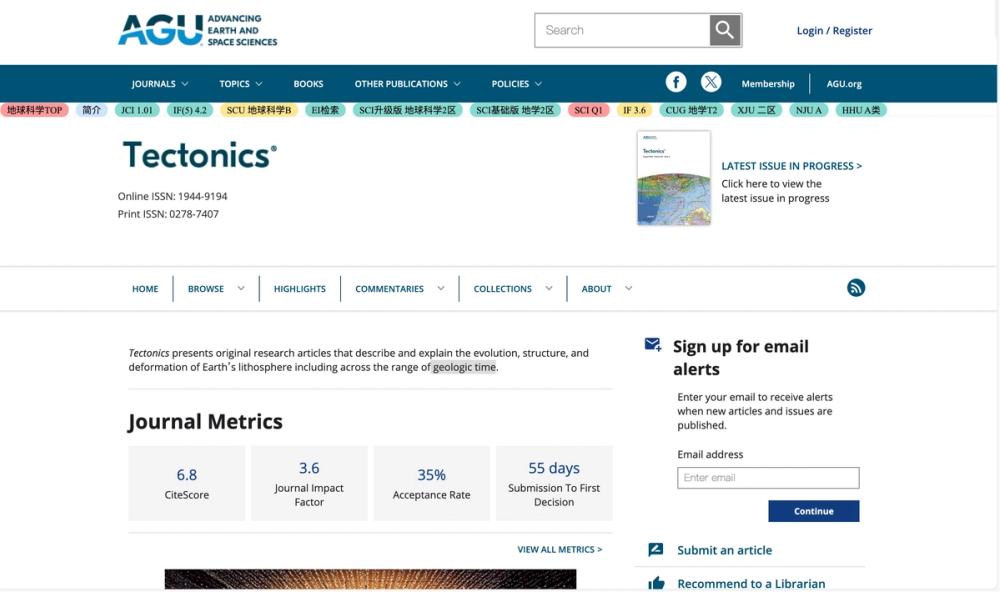
Task: Click the 简介 tag
Action: click(x=91, y=110)
